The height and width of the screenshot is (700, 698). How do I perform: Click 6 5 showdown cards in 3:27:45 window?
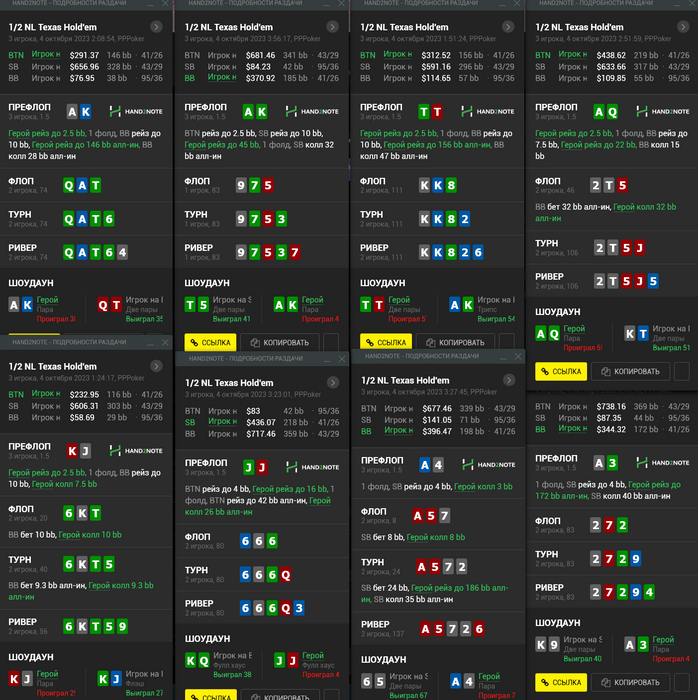click(x=373, y=682)
